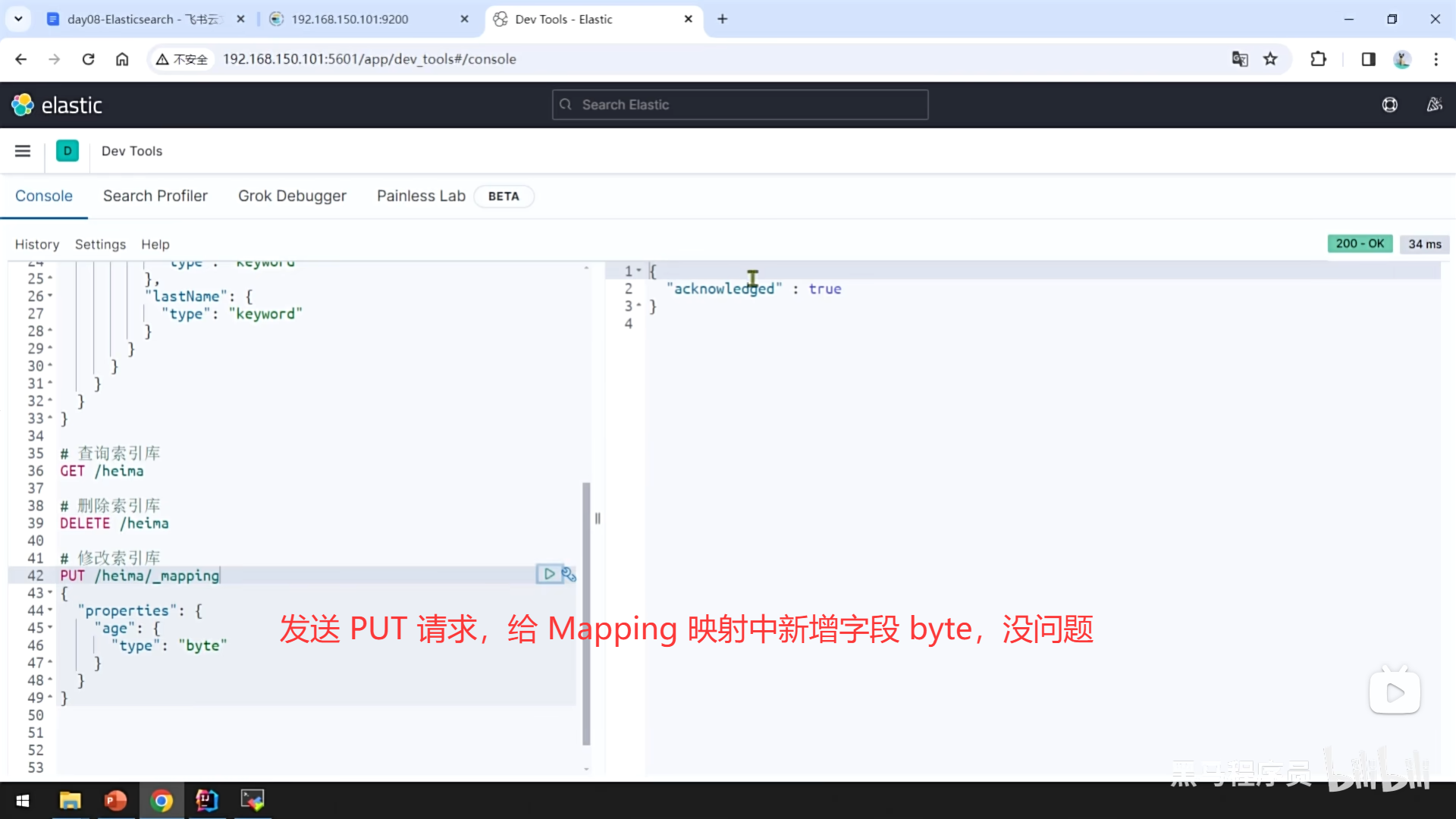Collapse the response fold arrow at line 1
The width and height of the screenshot is (1456, 819).
point(639,271)
